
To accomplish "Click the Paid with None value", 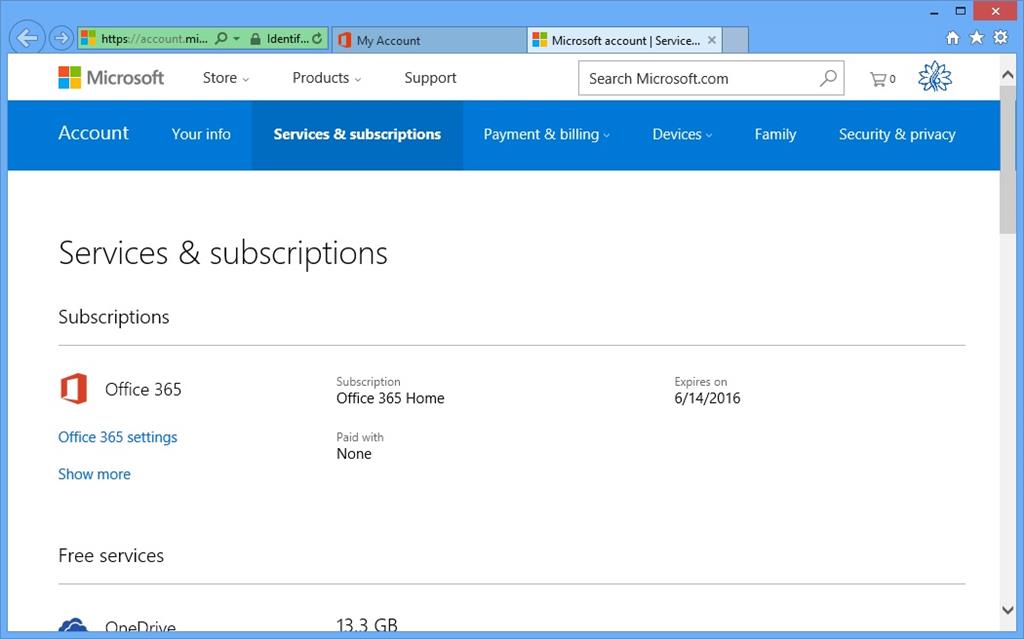I will coord(354,454).
